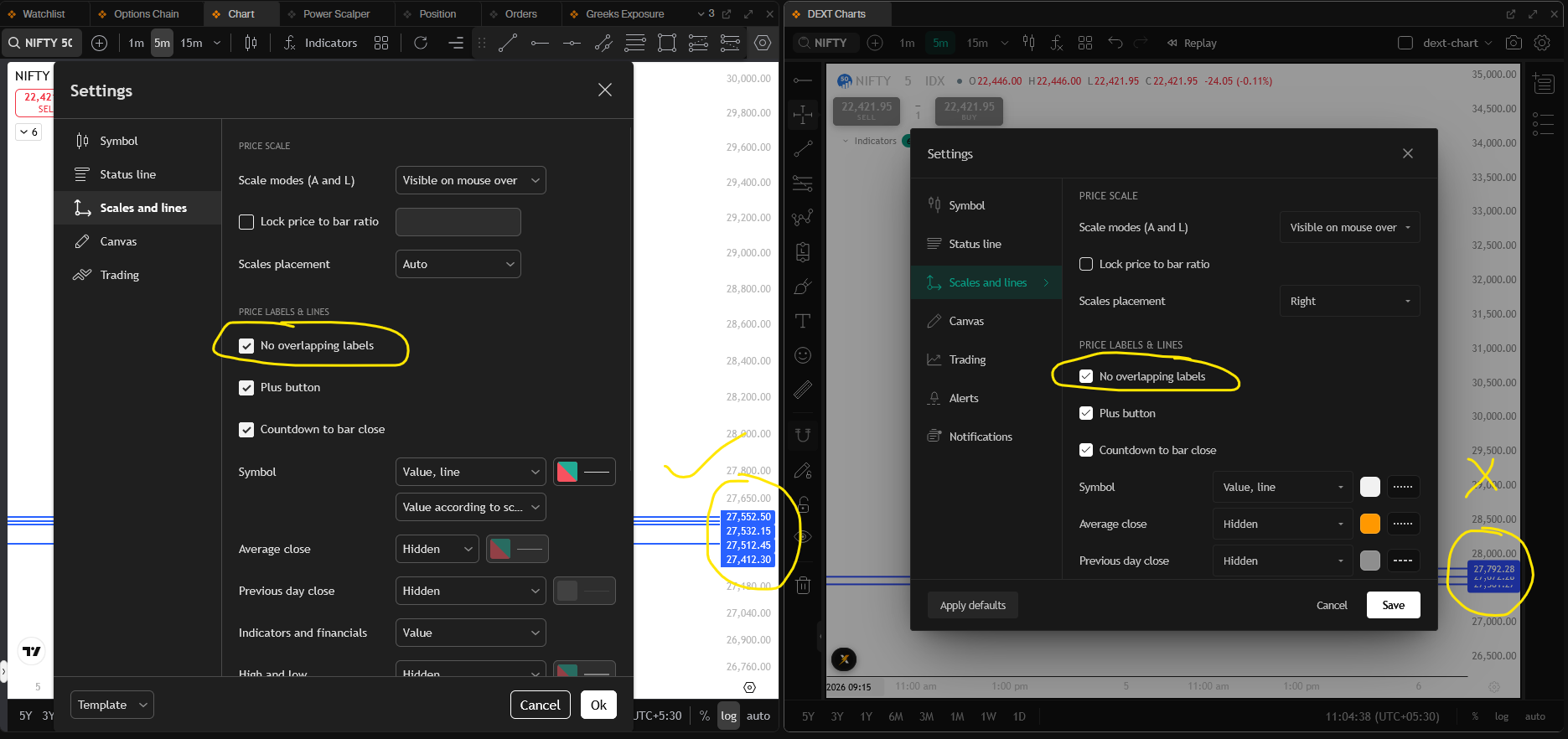Image resolution: width=1568 pixels, height=739 pixels.
Task: Open layout grid icon in left chart toolbar
Action: (381, 43)
